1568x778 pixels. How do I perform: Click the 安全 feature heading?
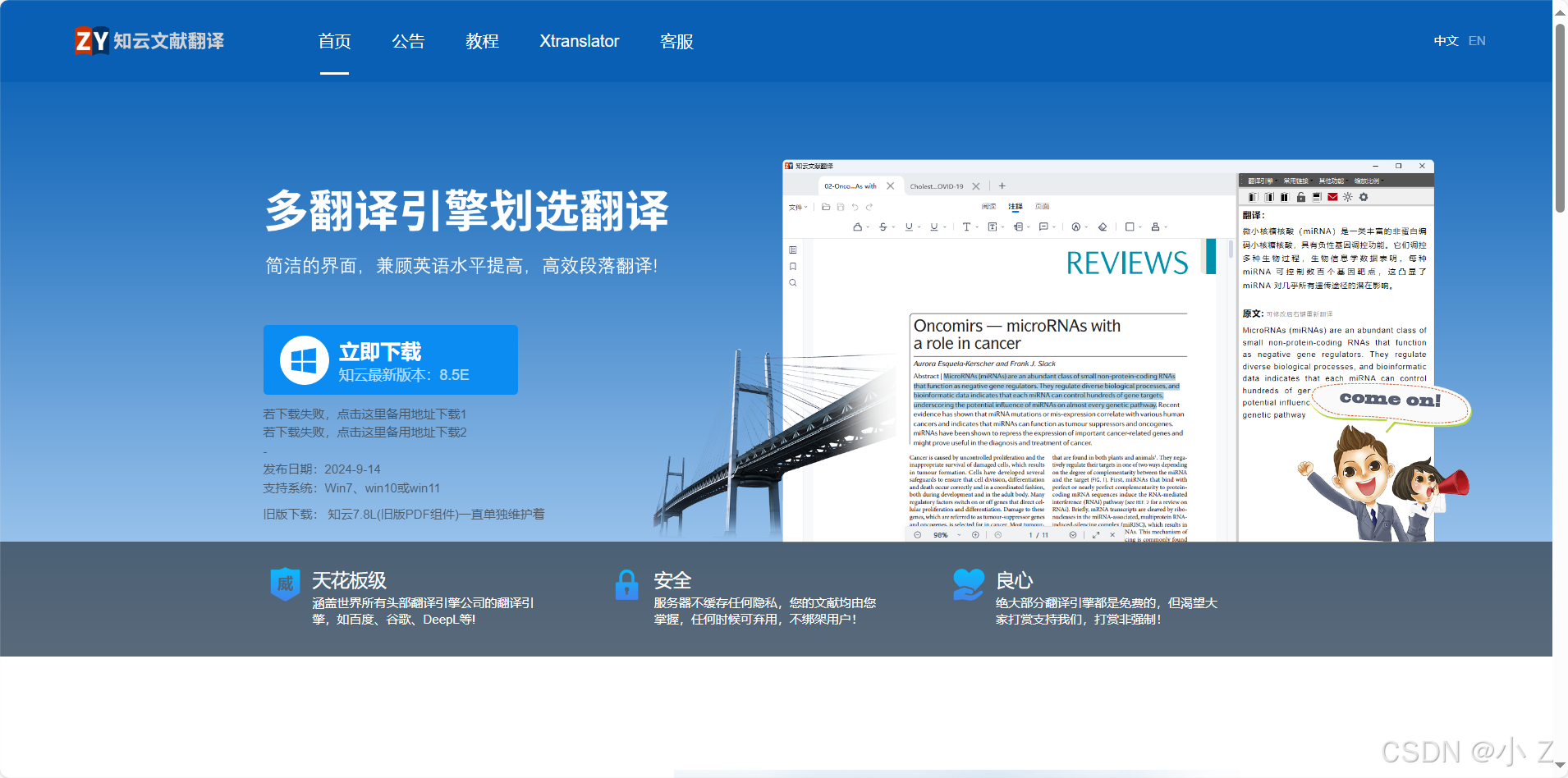672,580
